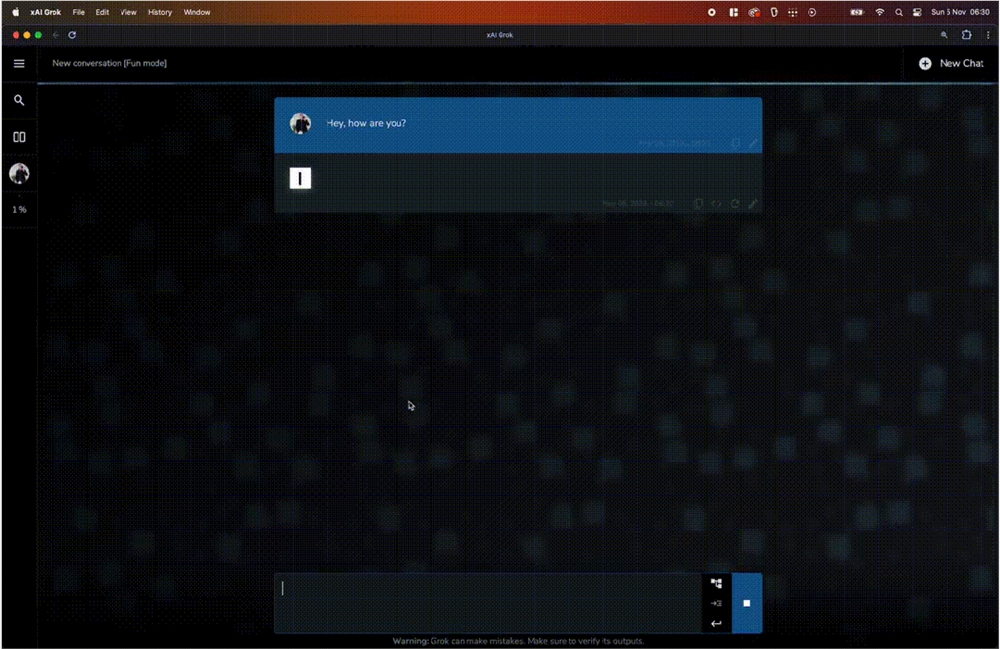
Task: Open the extensions puzzle icon menu
Action: coord(966,34)
